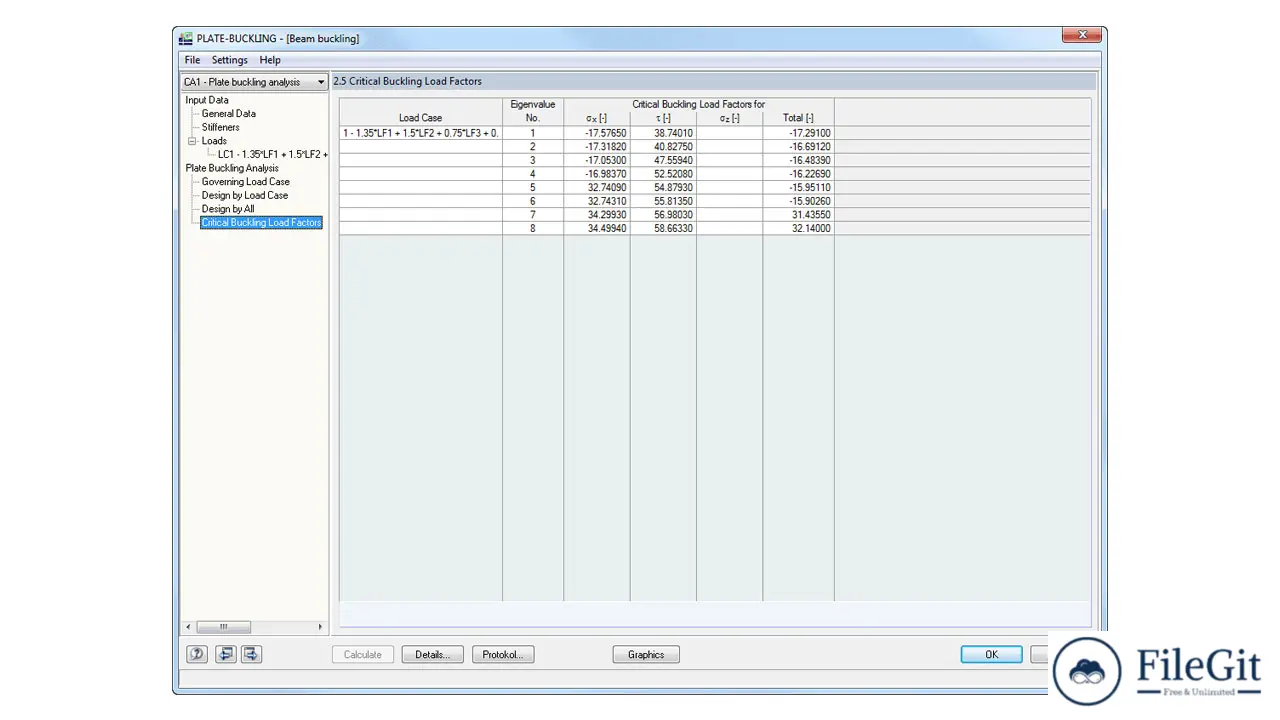Select General Data in navigator
The image size is (1280, 720).
point(229,114)
